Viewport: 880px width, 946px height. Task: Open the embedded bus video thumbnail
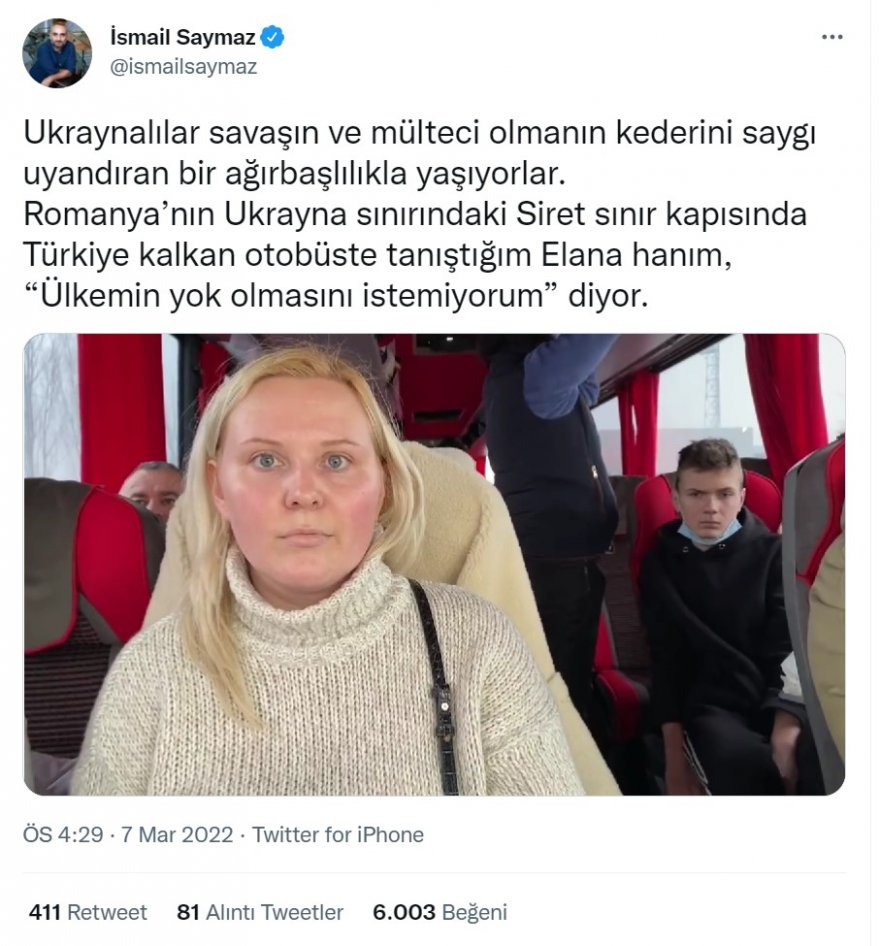434,564
